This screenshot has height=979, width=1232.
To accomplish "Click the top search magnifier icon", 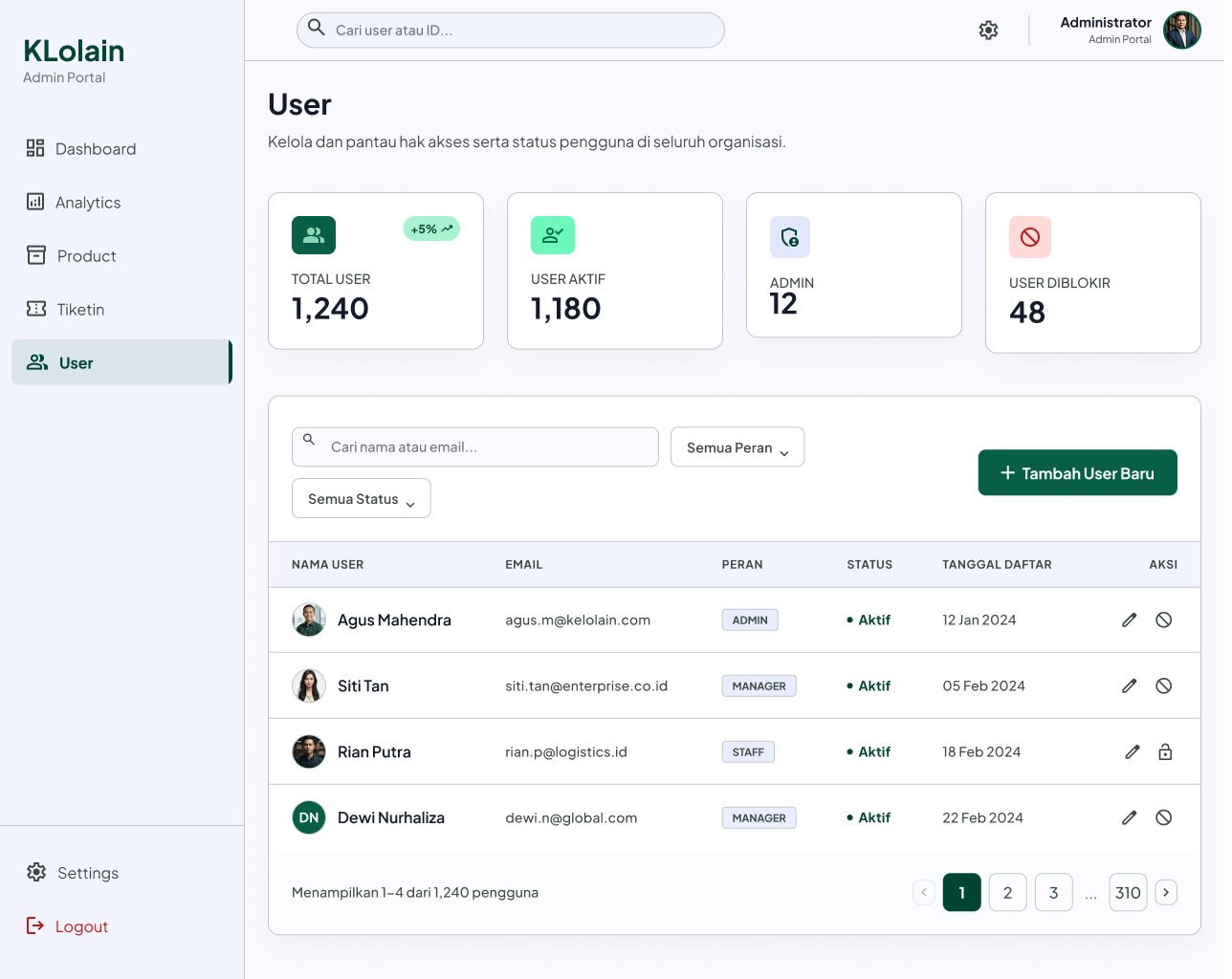I will coord(317,28).
